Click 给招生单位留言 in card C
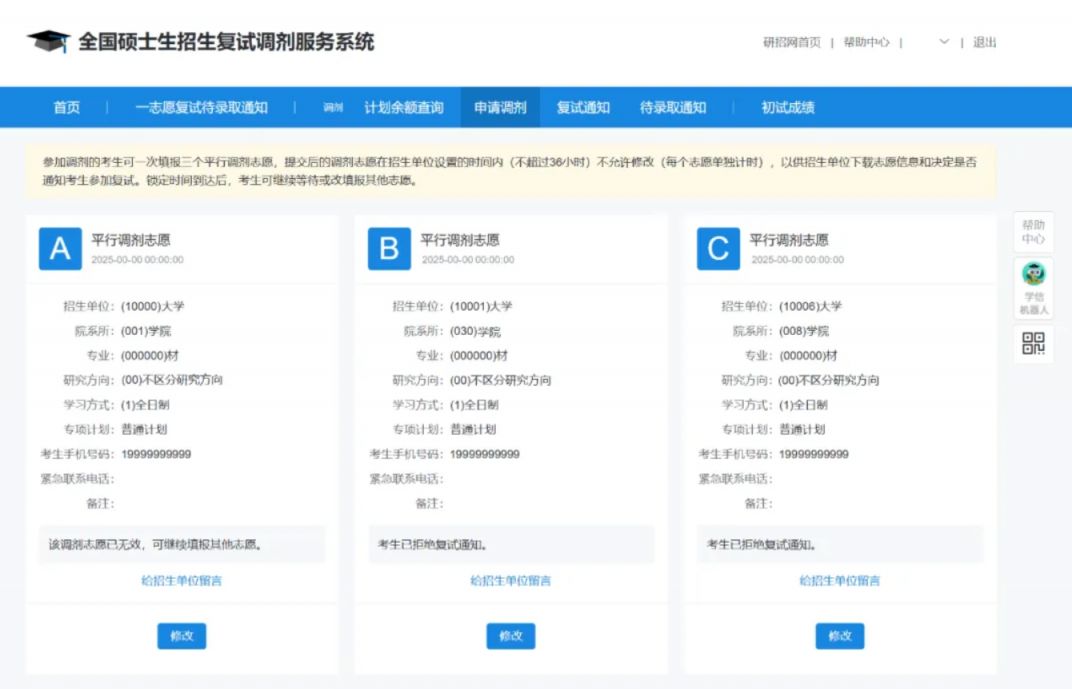Screen dimensions: 1072x689 coord(840,580)
